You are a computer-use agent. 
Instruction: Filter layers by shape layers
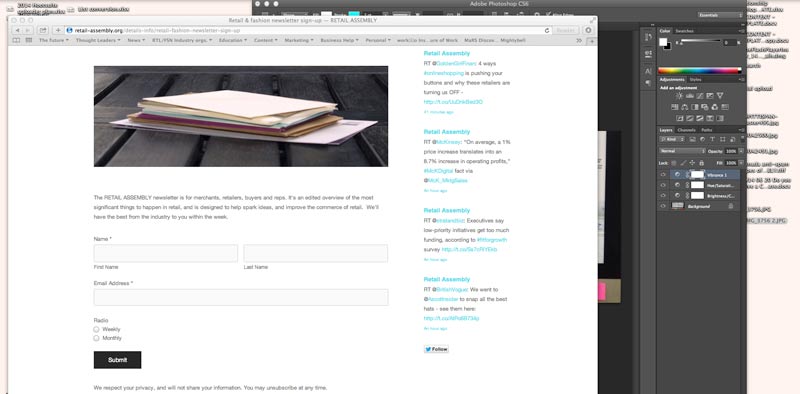[722, 139]
